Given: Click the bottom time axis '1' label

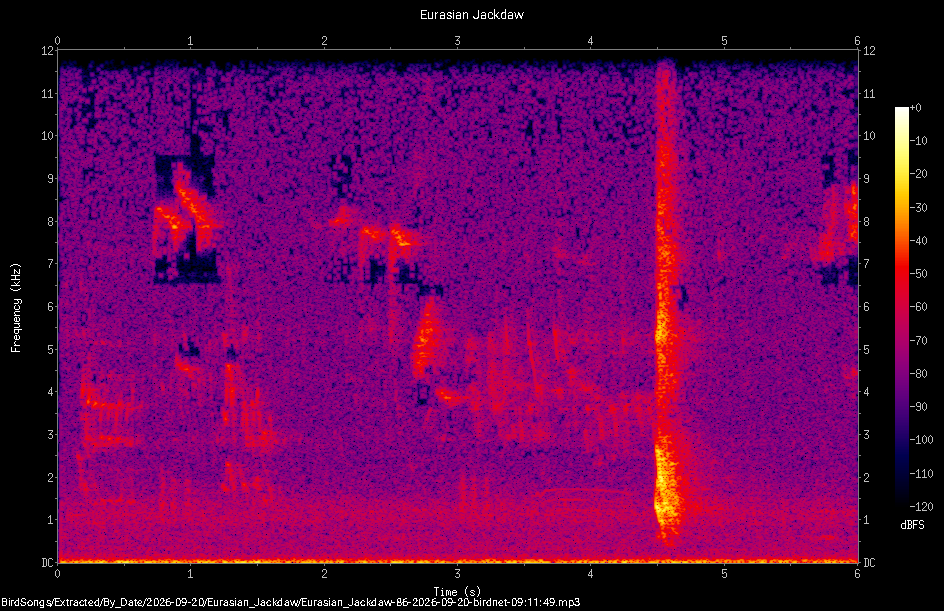Looking at the screenshot, I should pyautogui.click(x=190, y=574).
